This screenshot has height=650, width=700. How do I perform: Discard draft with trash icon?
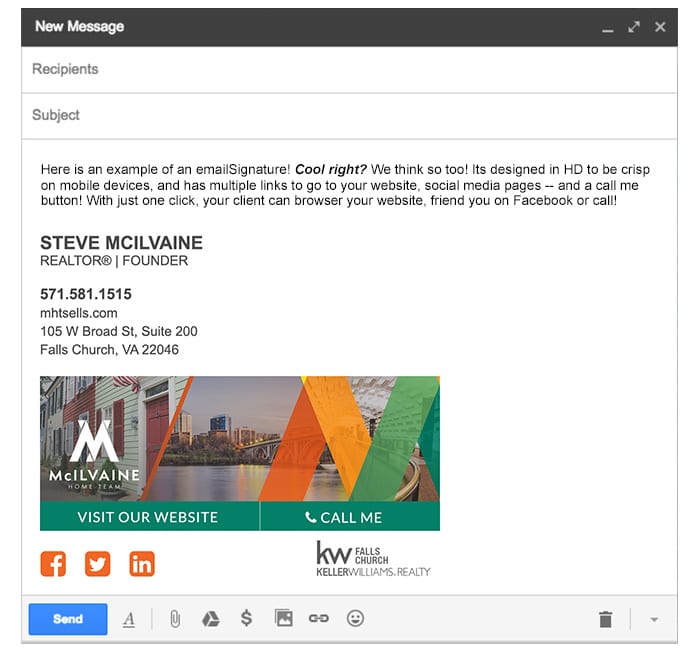pos(605,619)
